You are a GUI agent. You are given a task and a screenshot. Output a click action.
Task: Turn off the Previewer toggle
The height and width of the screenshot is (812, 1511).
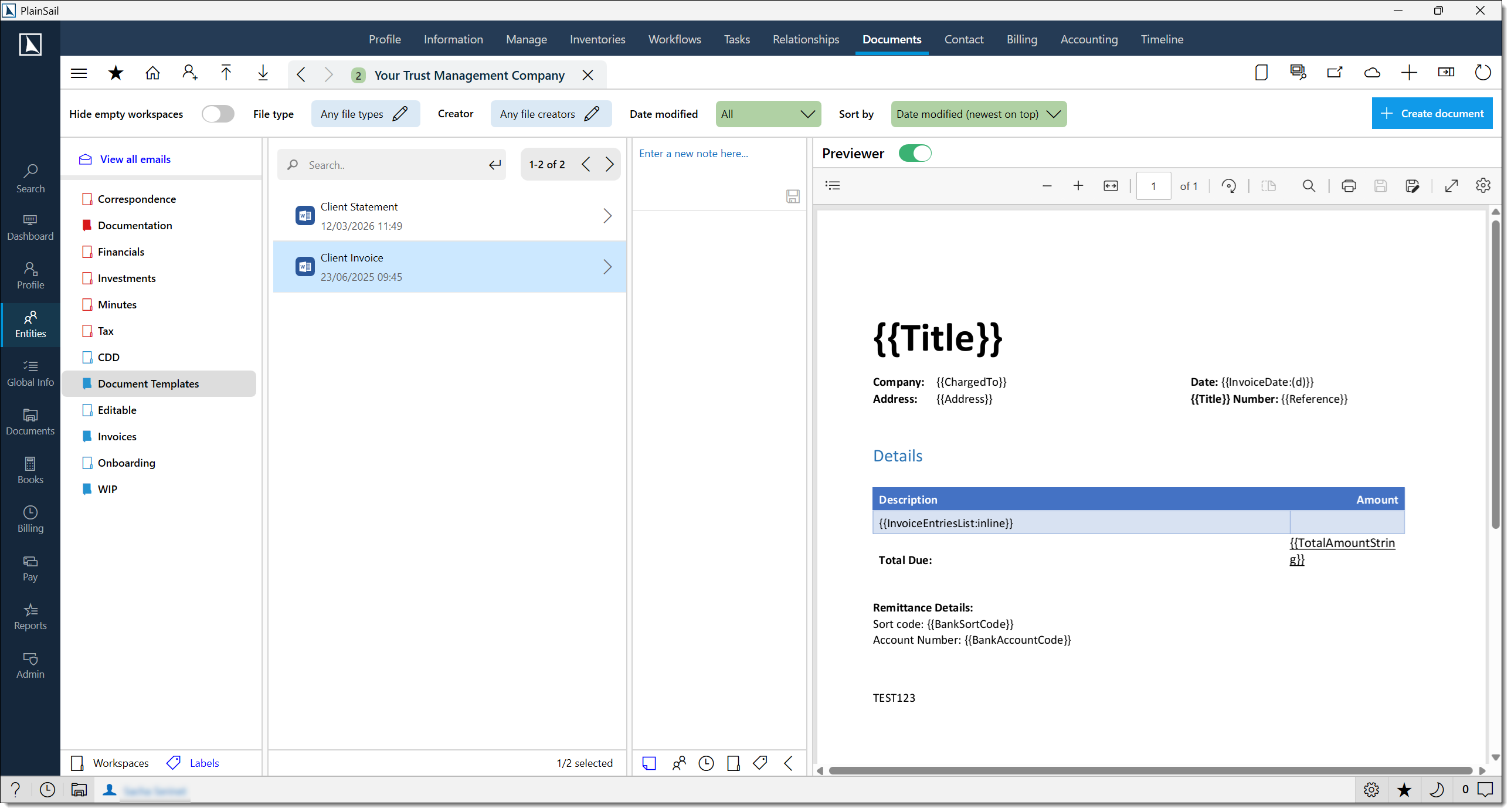(915, 153)
